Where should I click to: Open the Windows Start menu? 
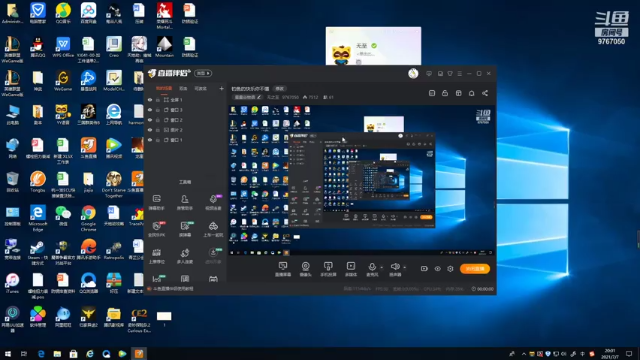[x=8, y=354]
